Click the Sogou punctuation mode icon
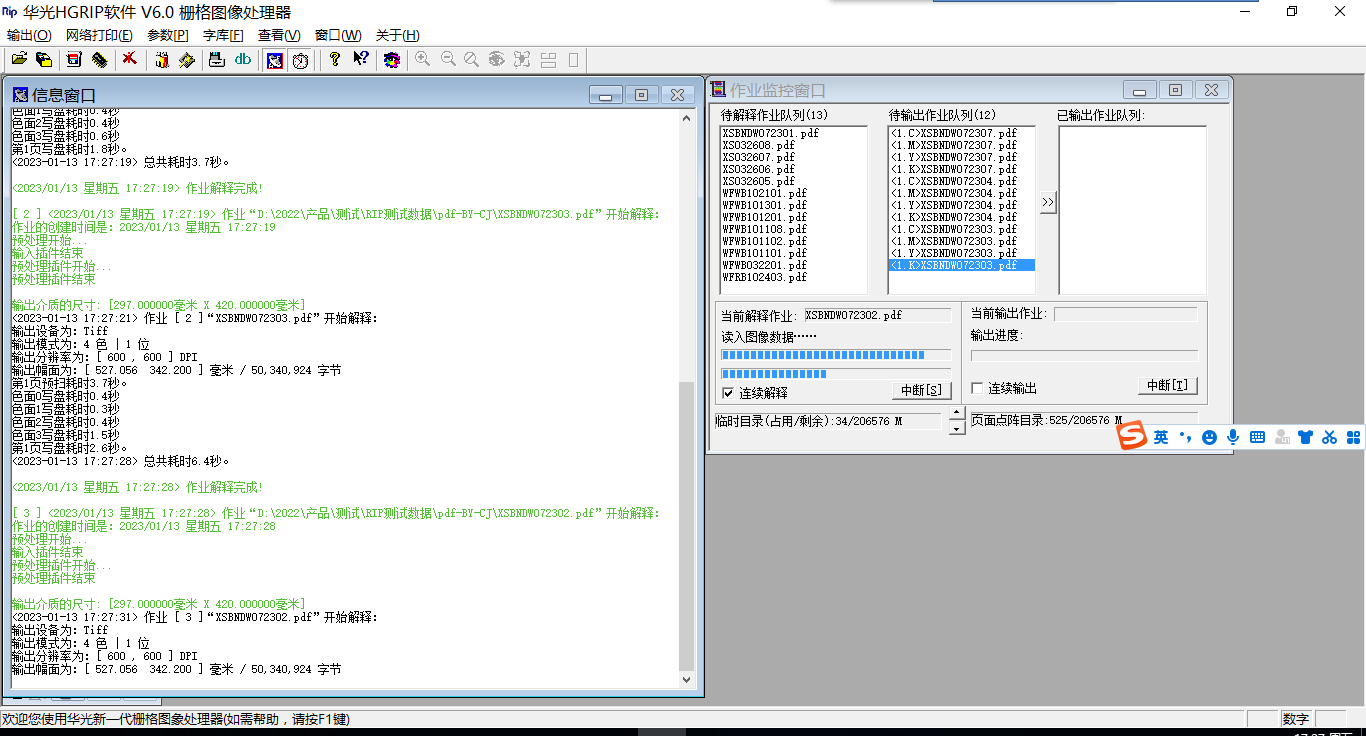 [1186, 437]
